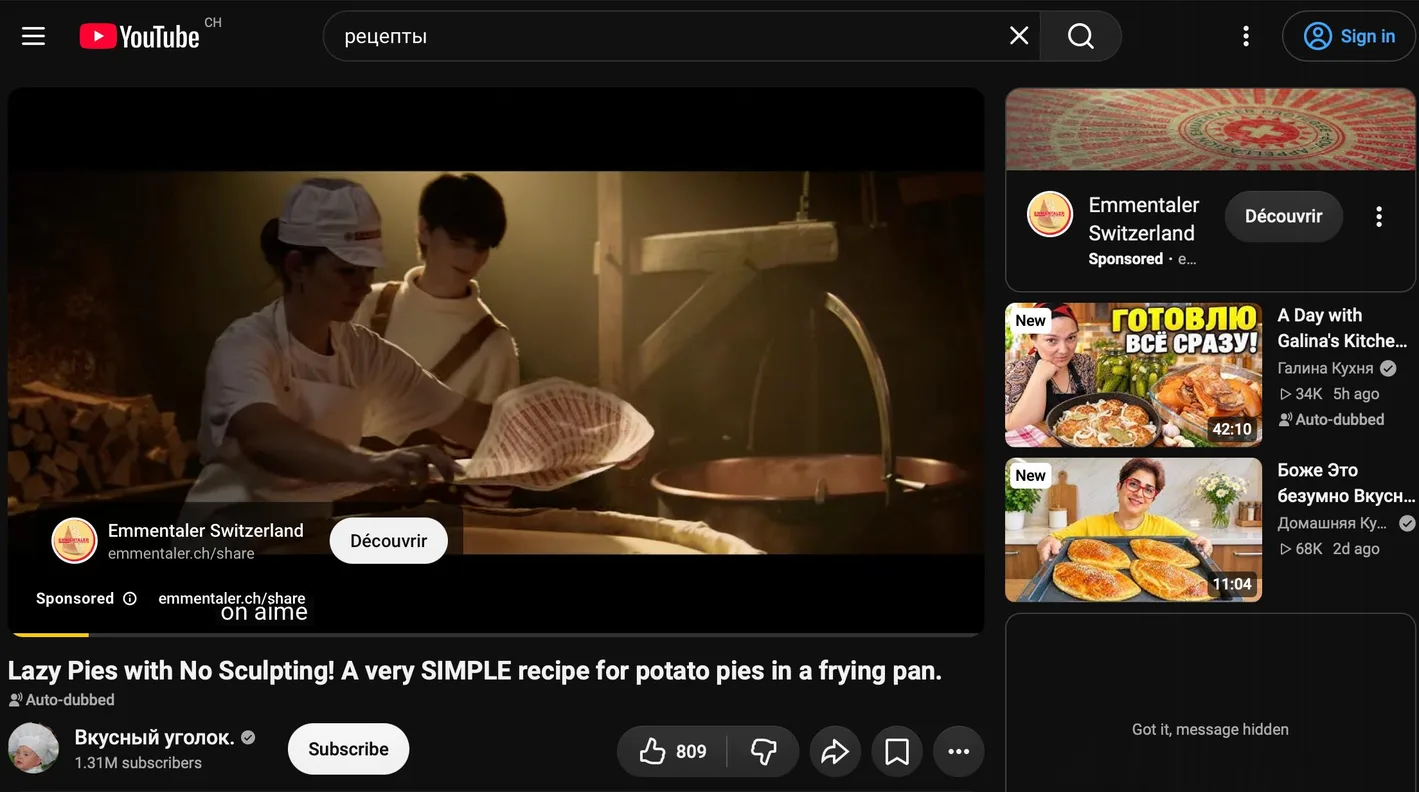Screen dimensions: 1419x792
Task: Click Découvrir button on video ad overlay
Action: (389, 541)
